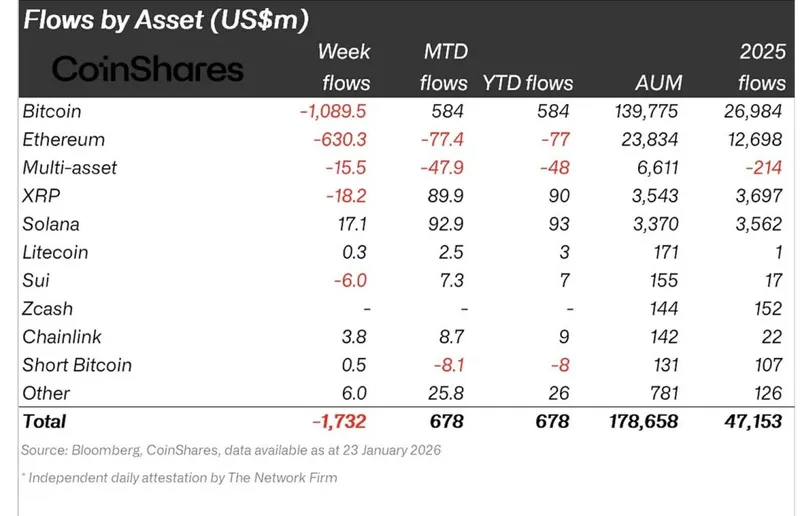Click the AUM column header

tap(657, 83)
